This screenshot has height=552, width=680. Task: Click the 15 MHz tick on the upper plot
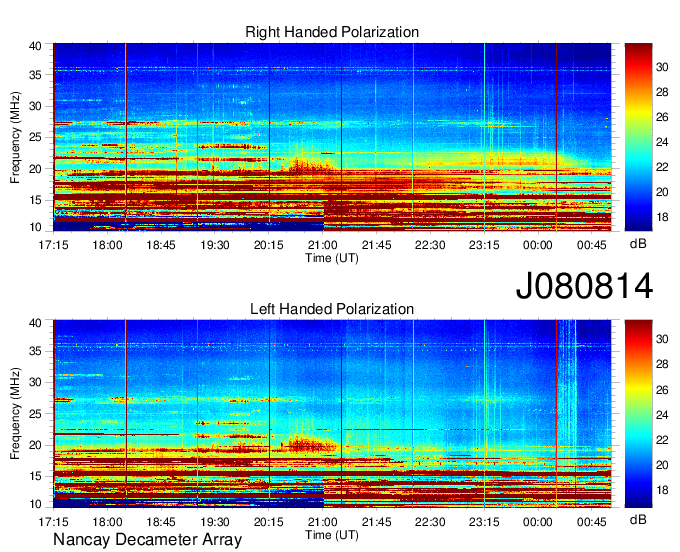point(36,200)
